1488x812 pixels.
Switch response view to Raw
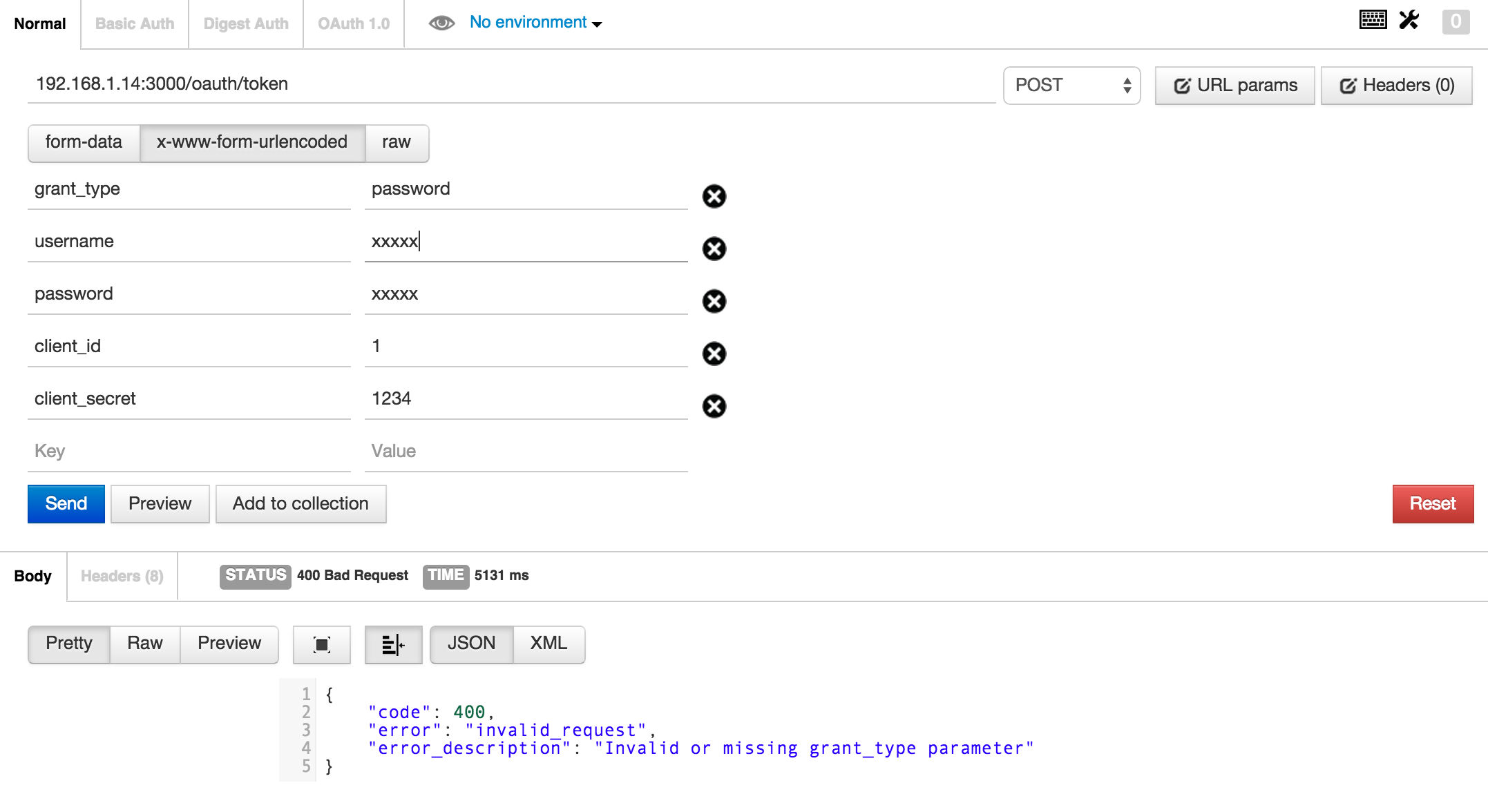[144, 644]
